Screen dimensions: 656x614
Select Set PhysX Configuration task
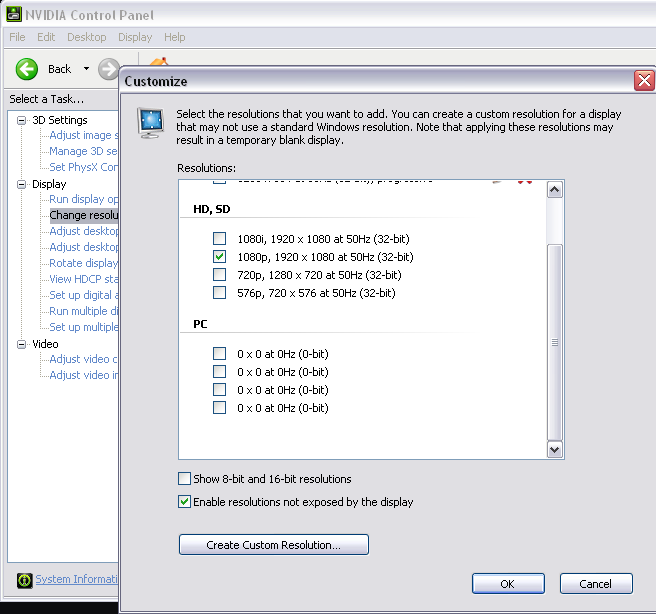click(84, 167)
